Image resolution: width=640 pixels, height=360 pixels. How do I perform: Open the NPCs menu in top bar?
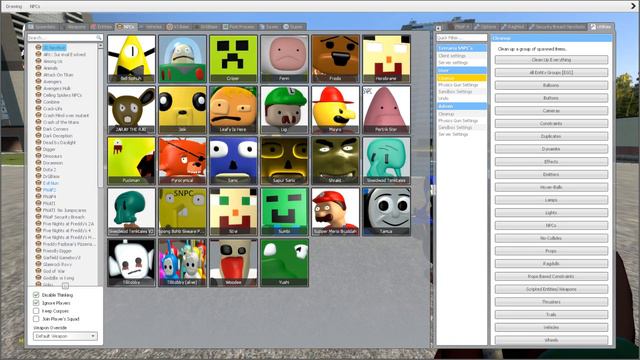pyautogui.click(x=35, y=7)
